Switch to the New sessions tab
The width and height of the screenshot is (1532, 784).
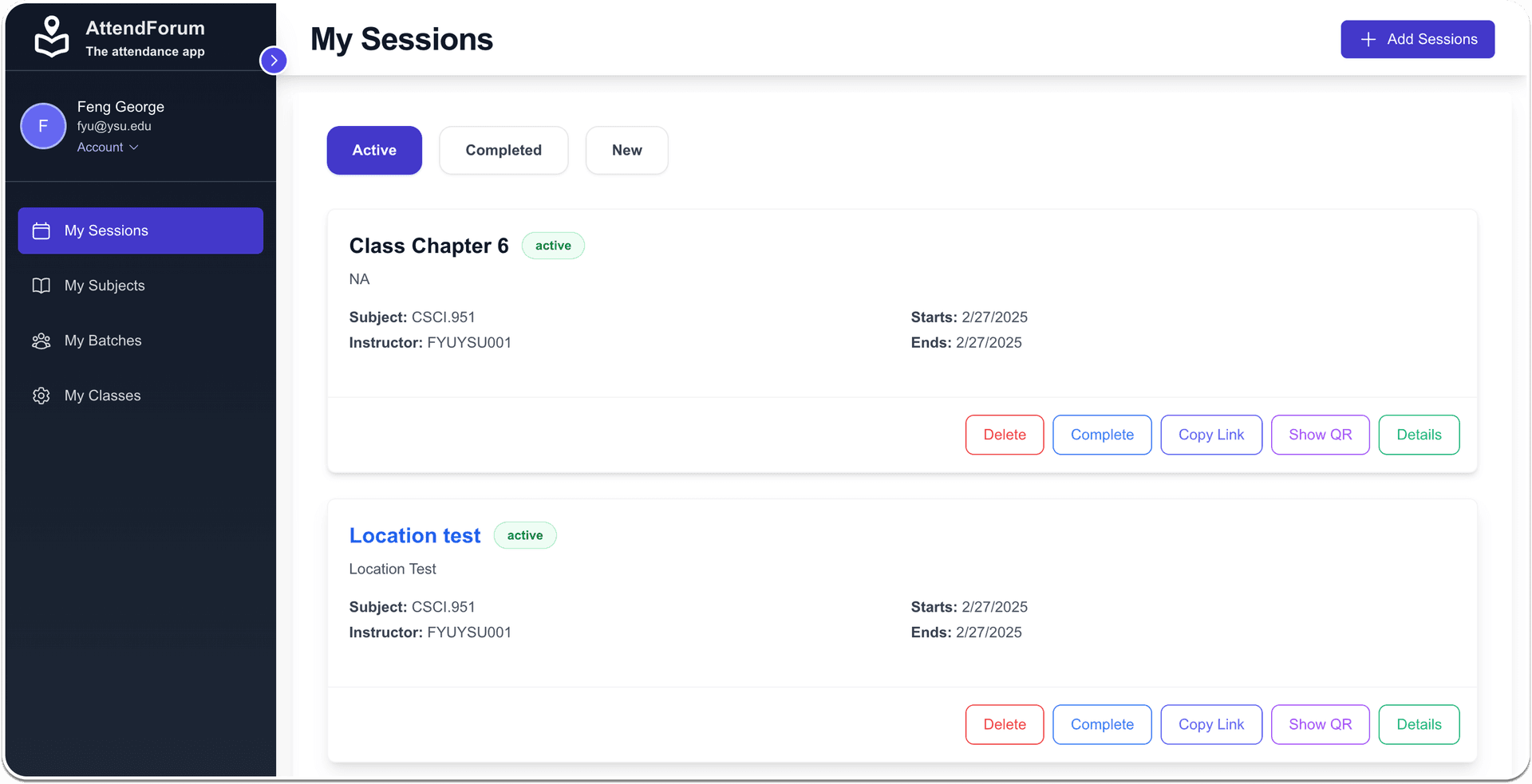pos(626,150)
